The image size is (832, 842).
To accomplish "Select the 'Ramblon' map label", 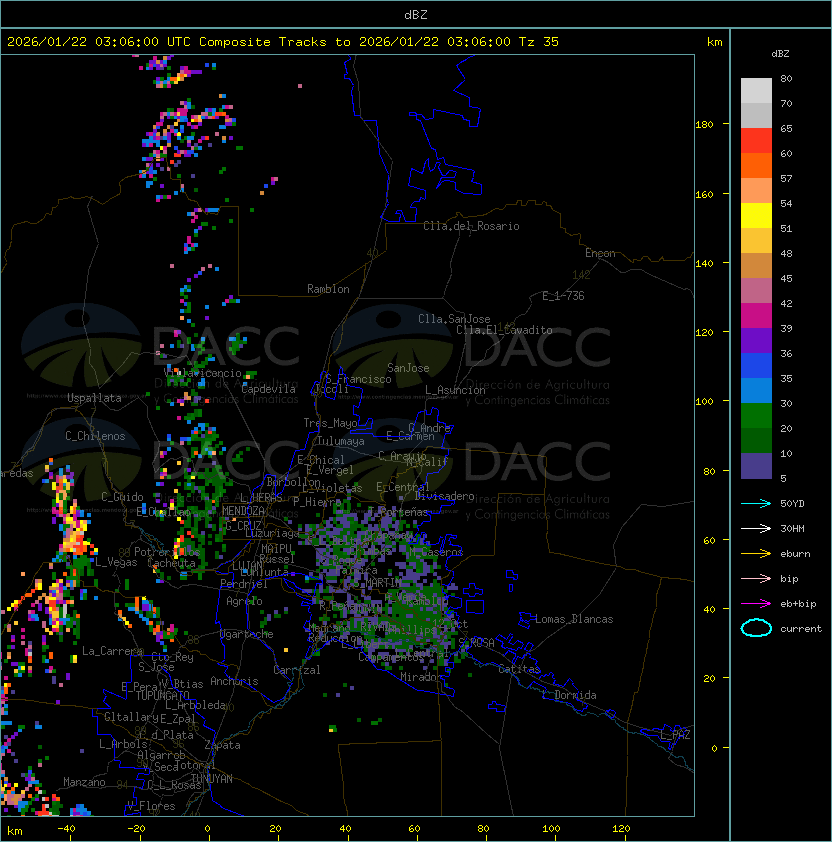I will tap(328, 289).
